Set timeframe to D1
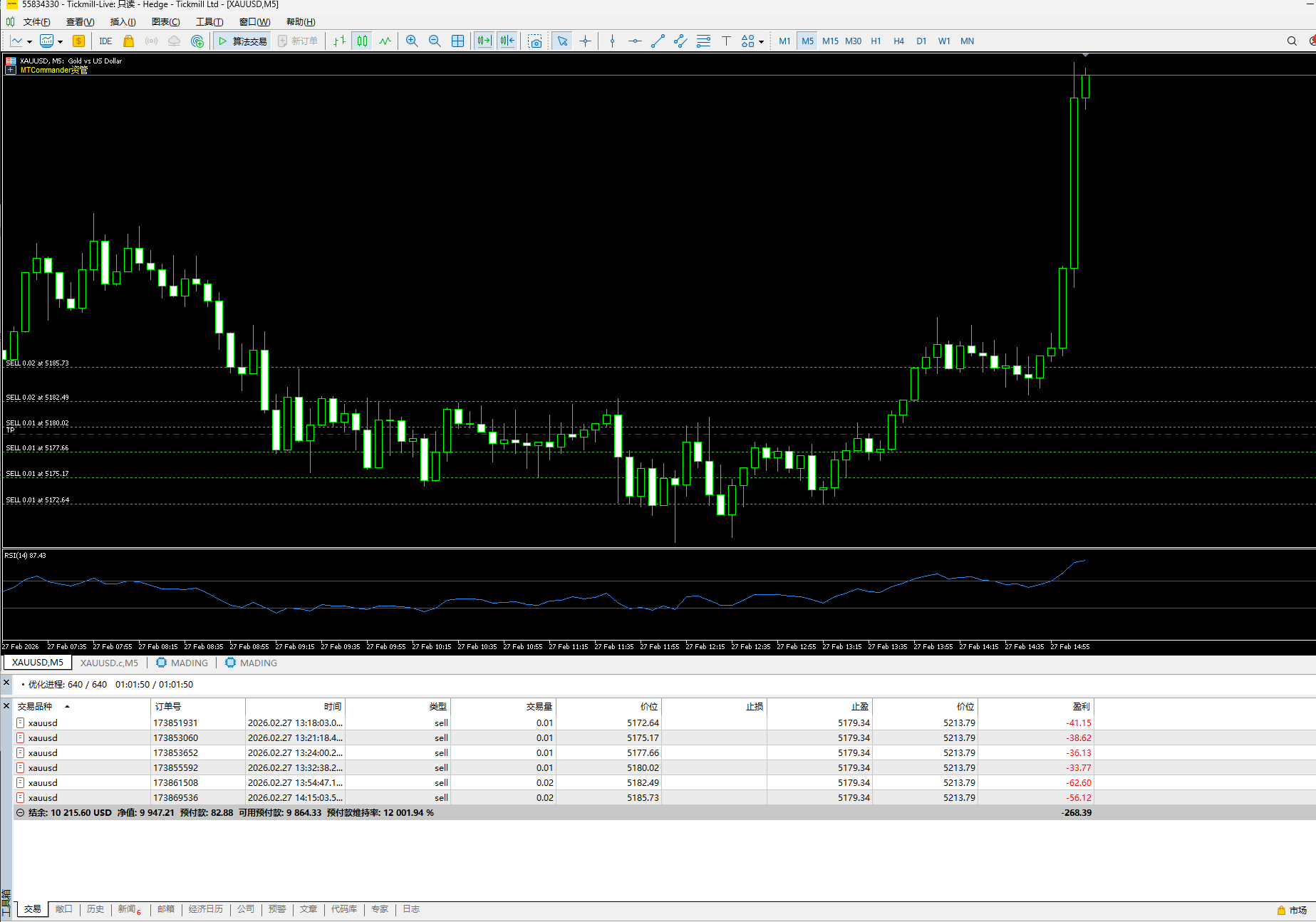The width and height of the screenshot is (1316, 922). tap(921, 41)
